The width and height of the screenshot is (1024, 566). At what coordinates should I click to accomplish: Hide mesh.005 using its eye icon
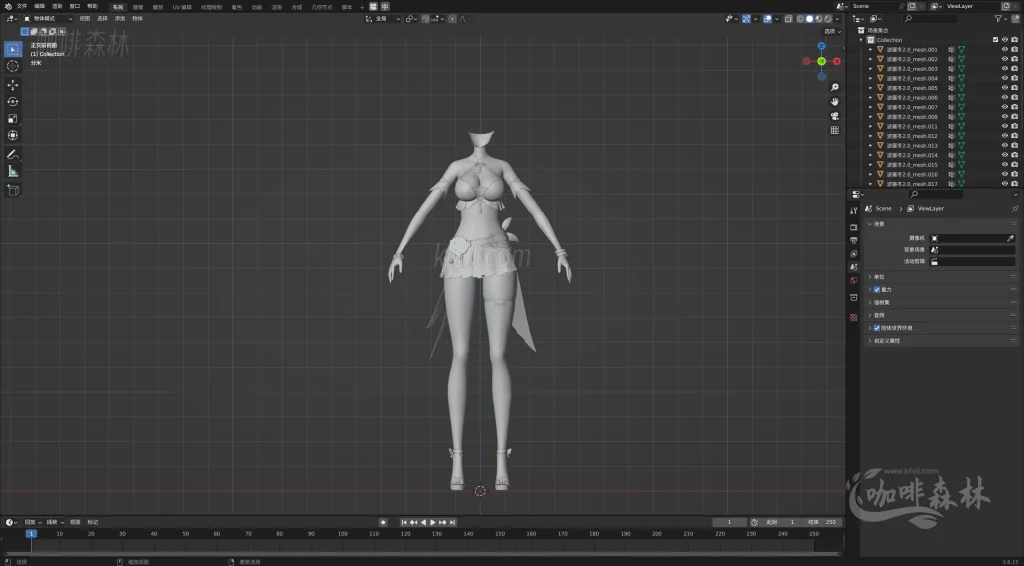click(x=1005, y=88)
